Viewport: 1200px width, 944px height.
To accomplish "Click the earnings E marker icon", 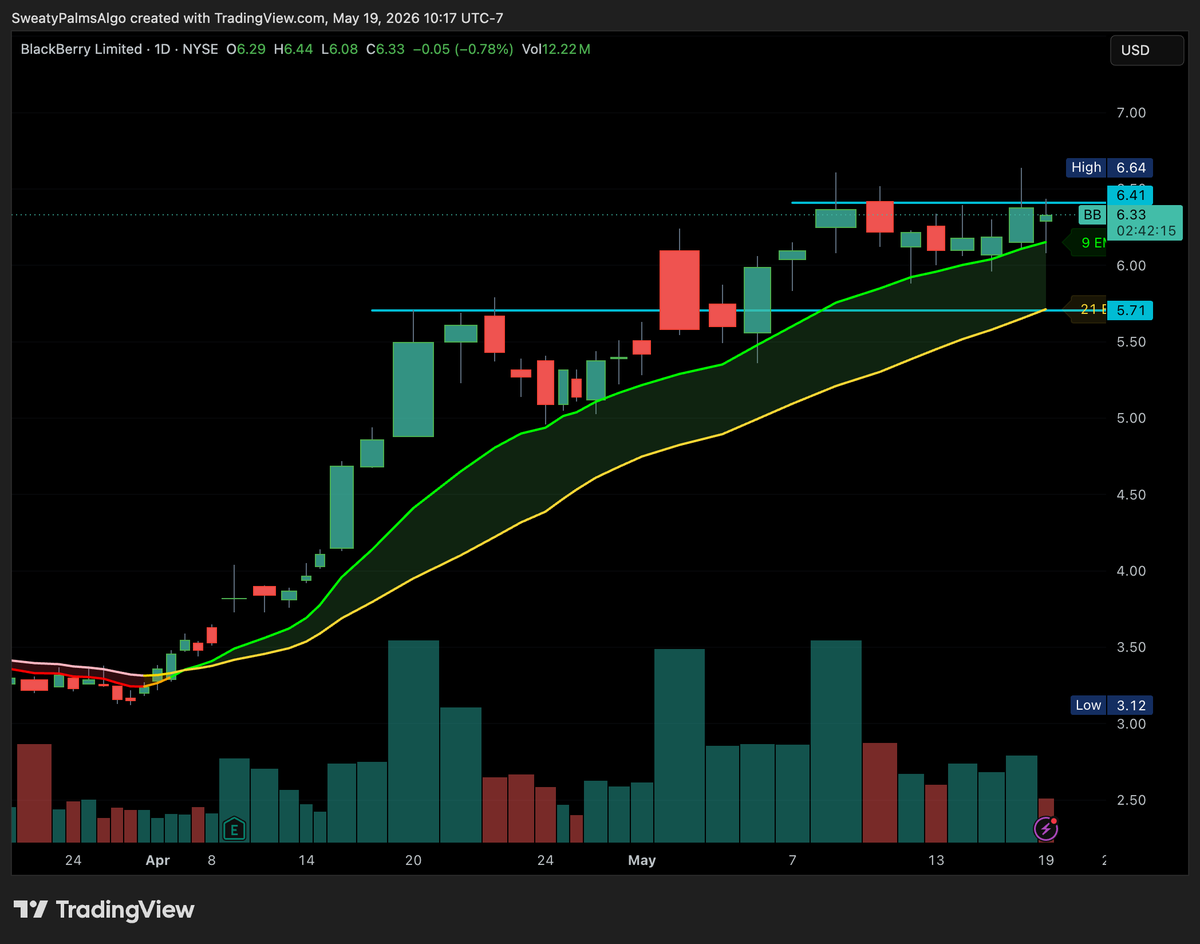I will pos(234,829).
